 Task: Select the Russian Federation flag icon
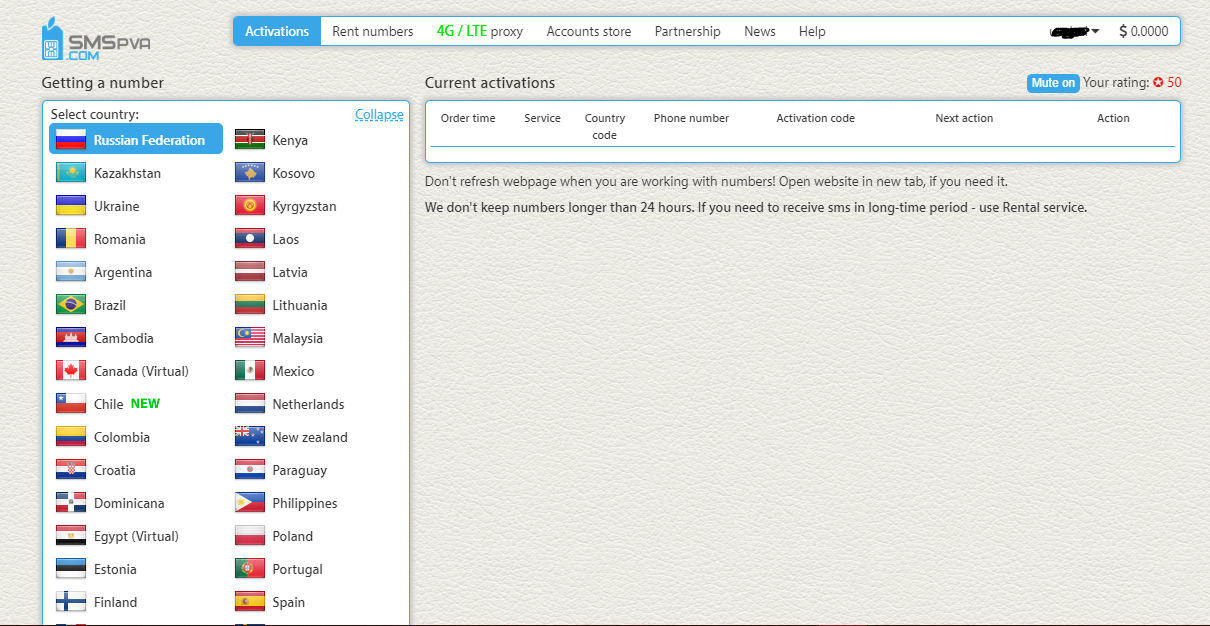tap(71, 140)
